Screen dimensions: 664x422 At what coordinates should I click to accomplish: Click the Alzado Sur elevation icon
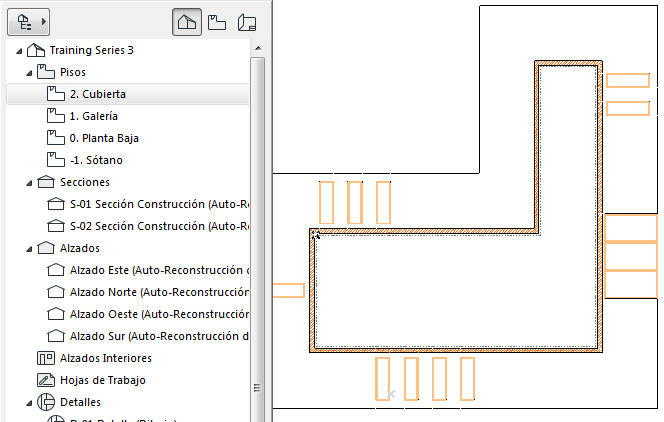pyautogui.click(x=56, y=336)
